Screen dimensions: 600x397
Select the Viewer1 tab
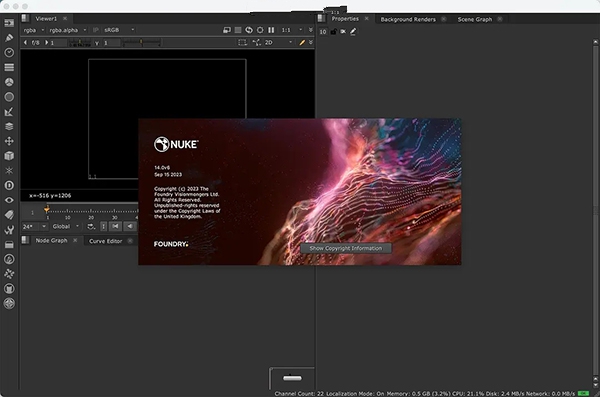(46, 18)
